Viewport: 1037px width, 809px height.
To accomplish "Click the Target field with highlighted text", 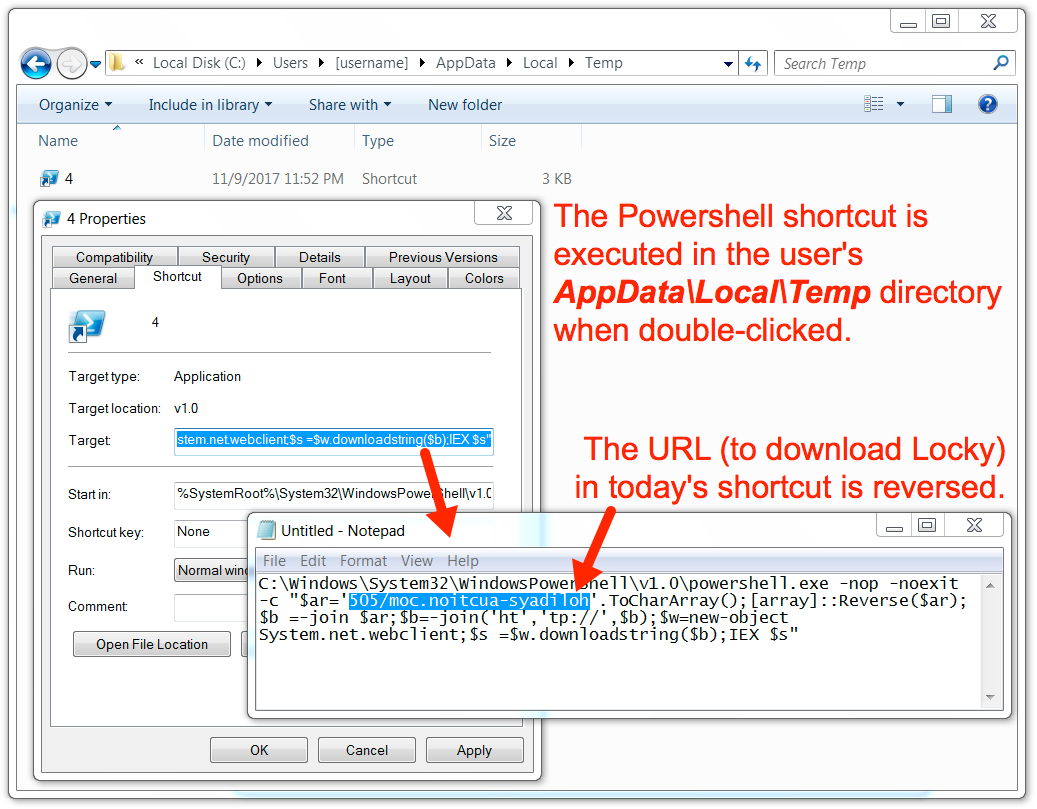I will click(334, 440).
